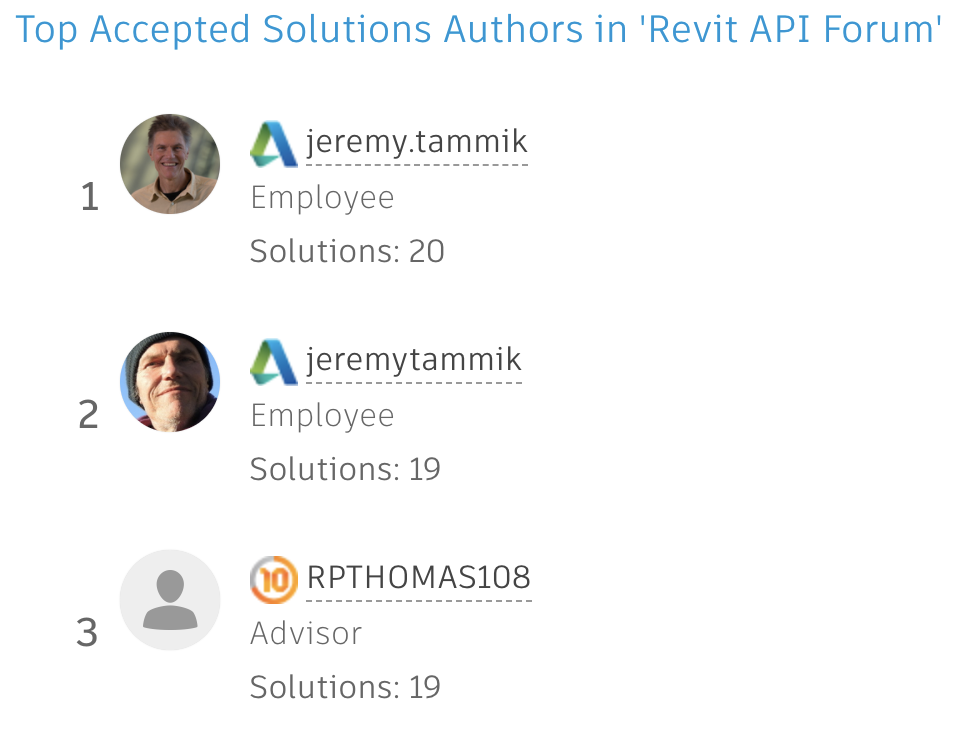Click the 'Solutions: 20' count text
960x730 pixels.
347,251
